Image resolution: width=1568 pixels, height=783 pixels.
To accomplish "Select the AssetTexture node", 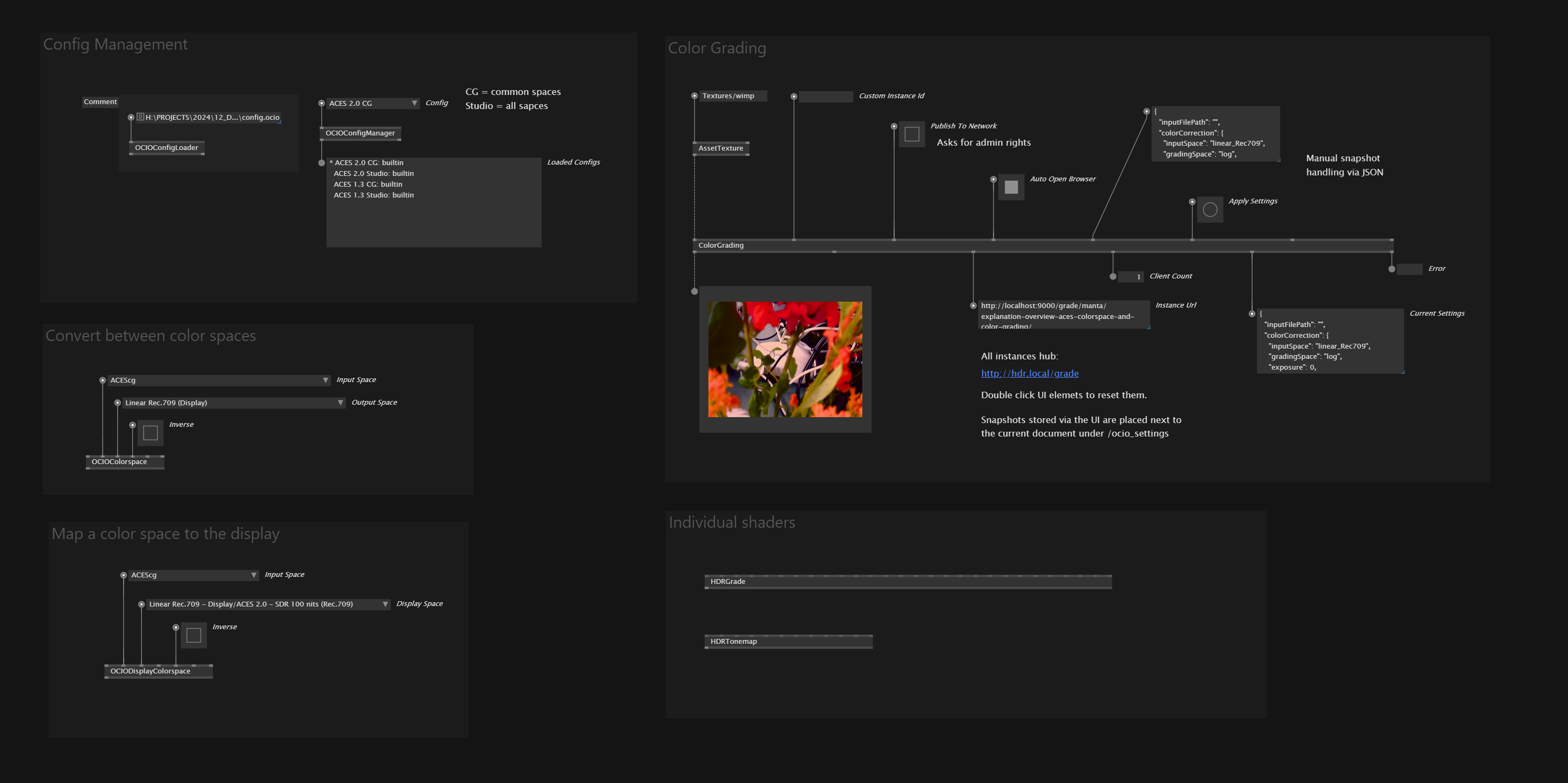I will (x=721, y=148).
